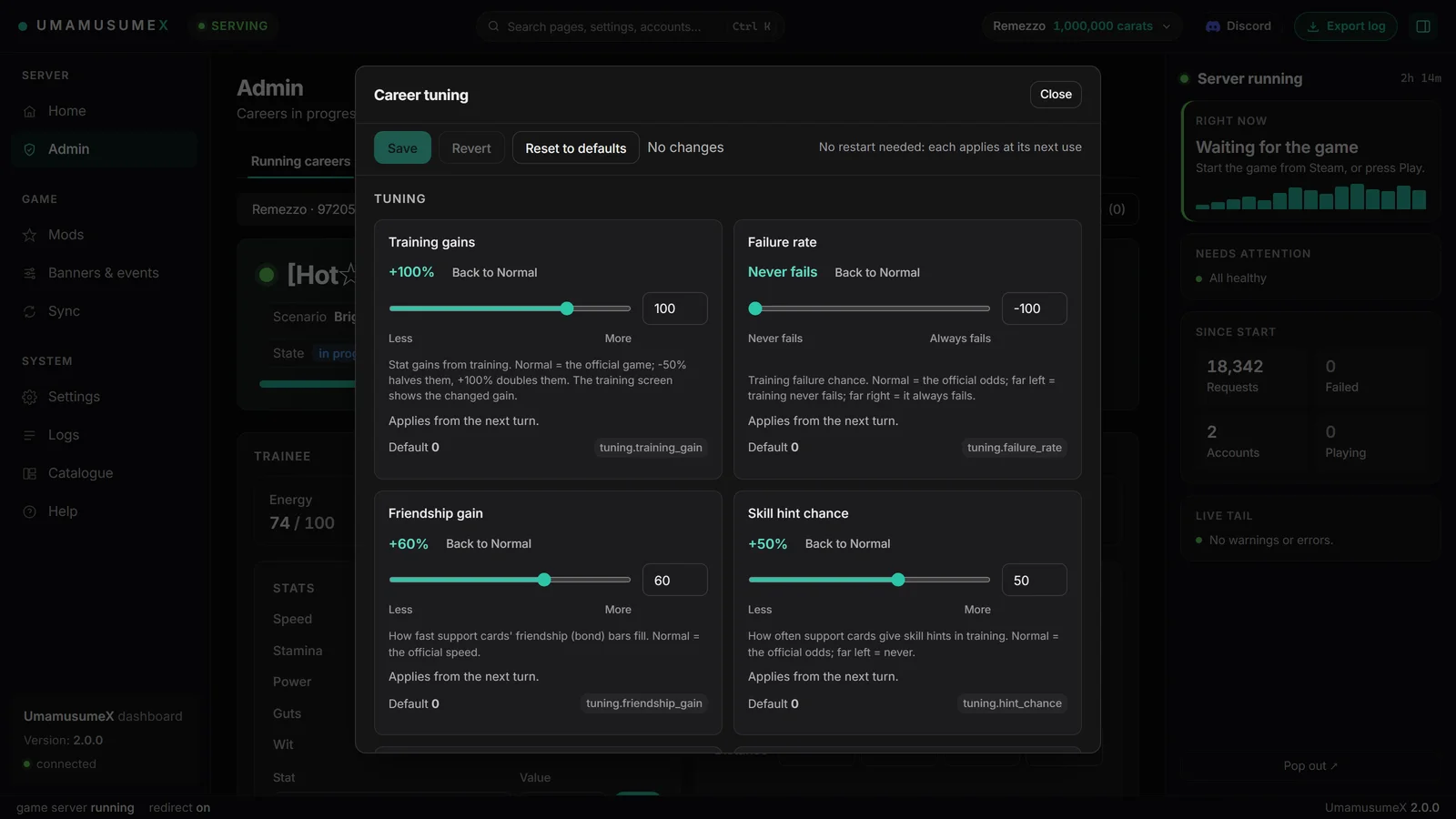Click the Friendship gain slider handle
Image resolution: width=1456 pixels, height=819 pixels.
pos(544,580)
